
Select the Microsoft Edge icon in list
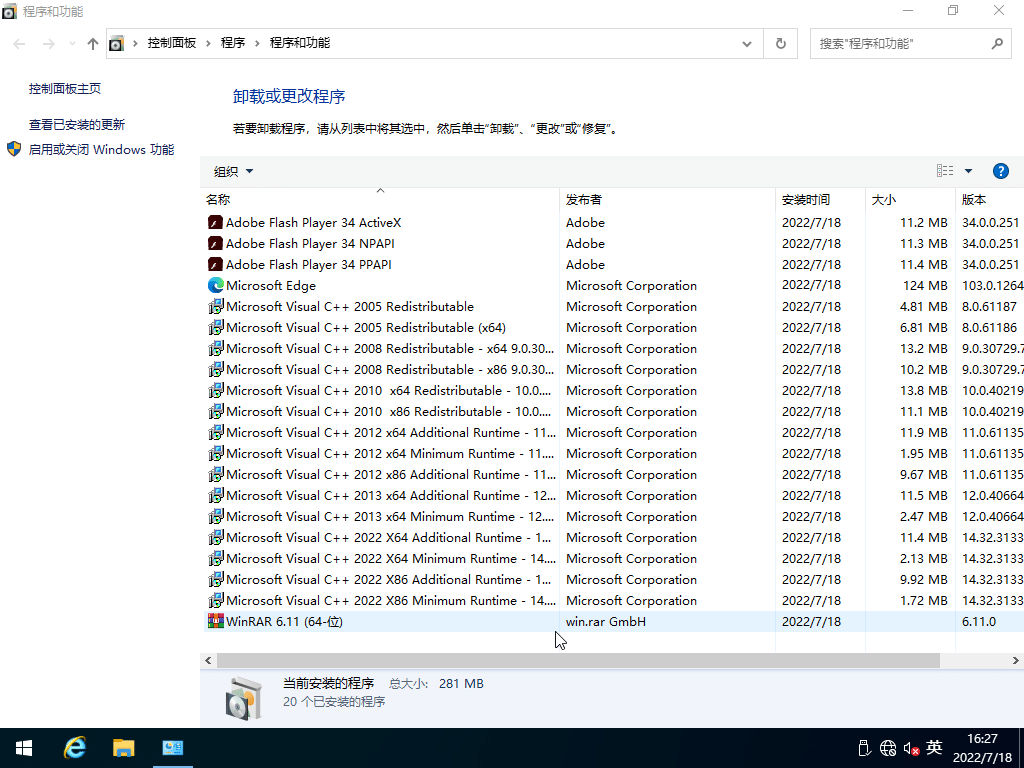pos(215,286)
